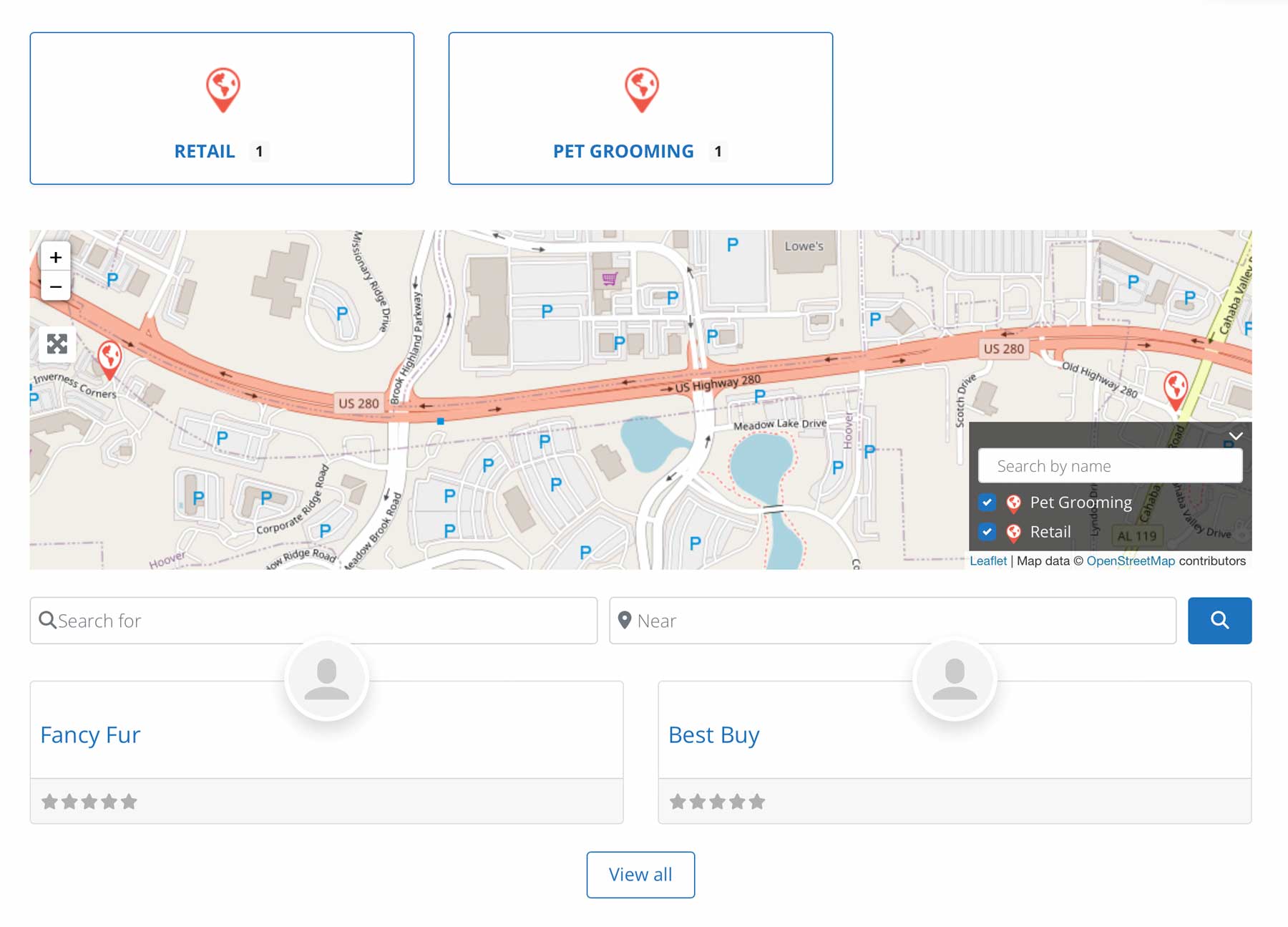Zoom in on the map
Image resolution: width=1288 pixels, height=927 pixels.
[x=55, y=257]
